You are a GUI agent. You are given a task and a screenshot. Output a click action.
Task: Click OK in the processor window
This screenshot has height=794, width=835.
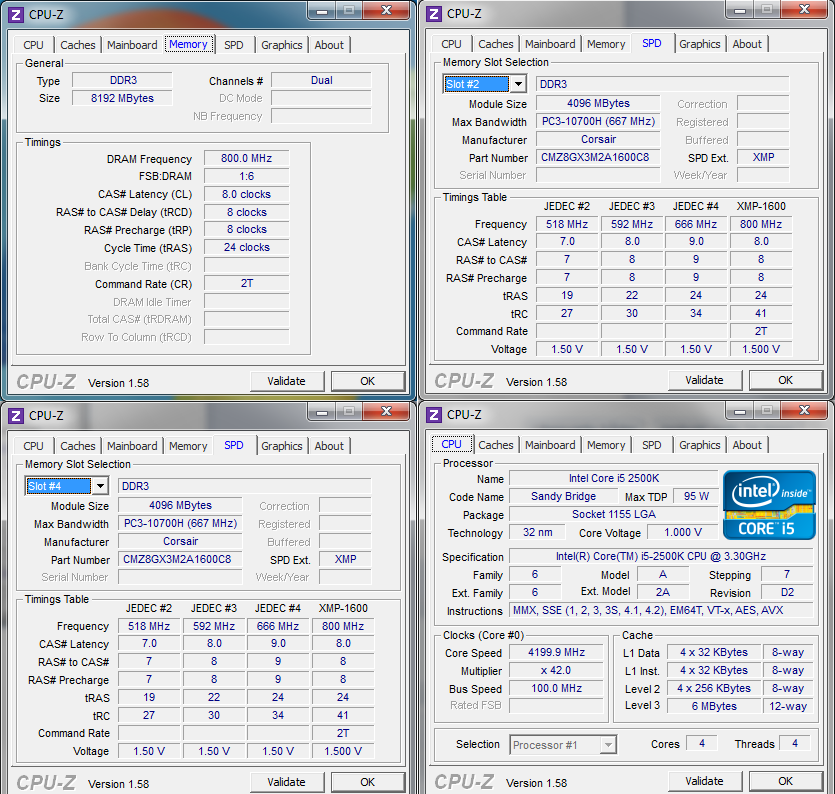[785, 781]
